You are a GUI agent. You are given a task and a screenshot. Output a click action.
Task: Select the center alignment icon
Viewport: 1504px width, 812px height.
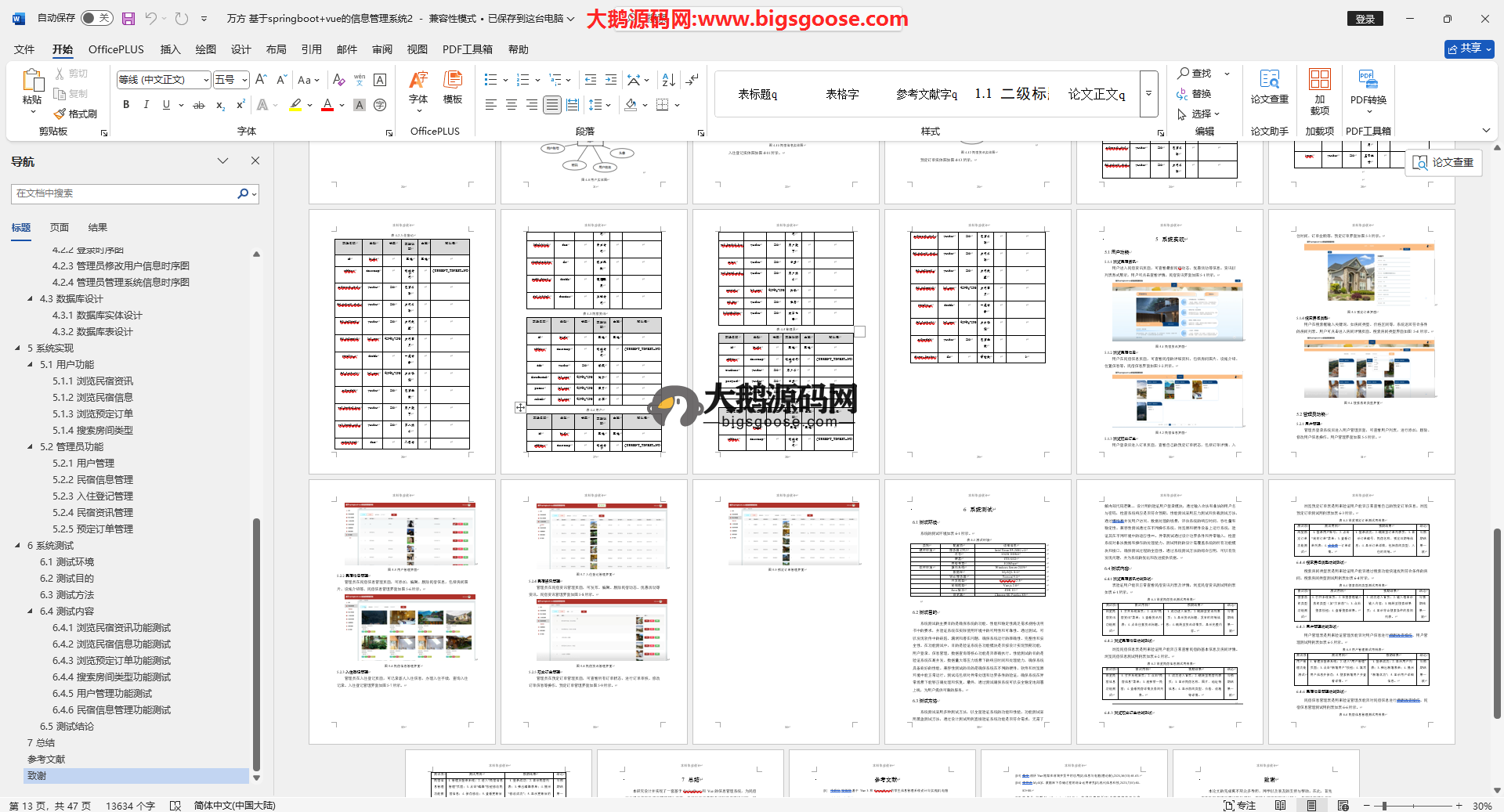(x=512, y=105)
